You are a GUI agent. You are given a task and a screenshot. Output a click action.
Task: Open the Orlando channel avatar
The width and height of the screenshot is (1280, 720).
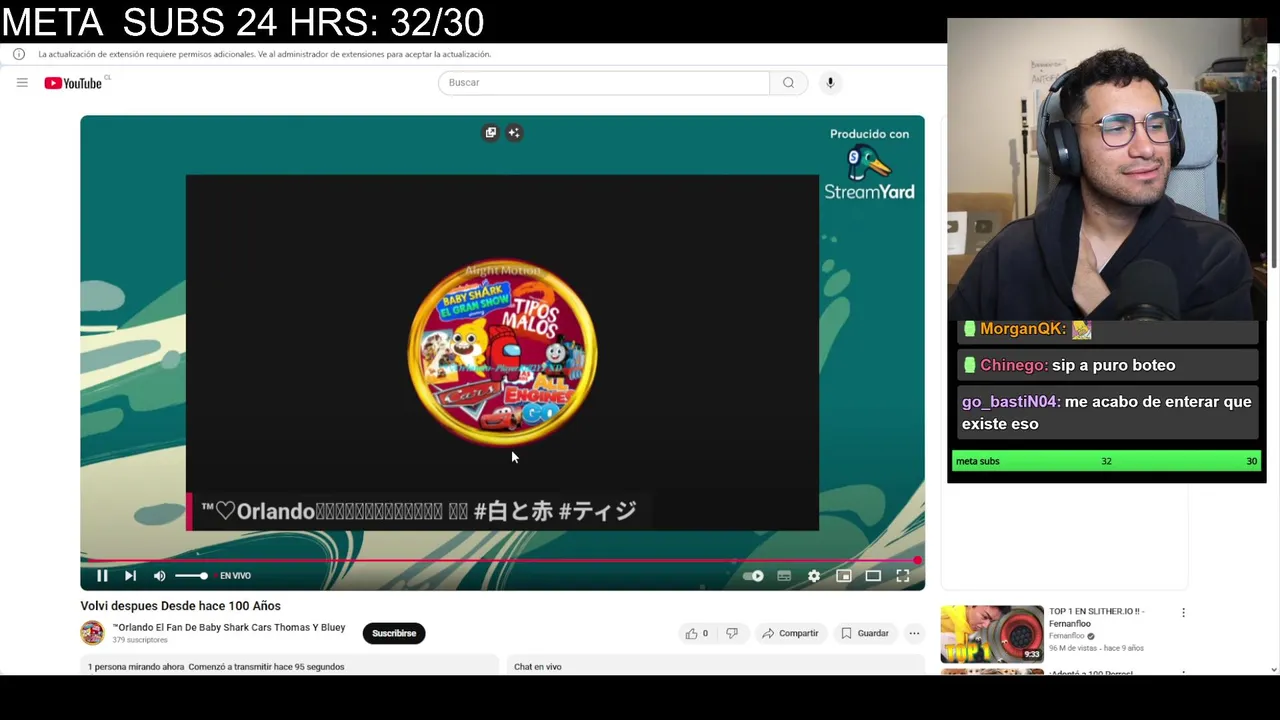(92, 633)
